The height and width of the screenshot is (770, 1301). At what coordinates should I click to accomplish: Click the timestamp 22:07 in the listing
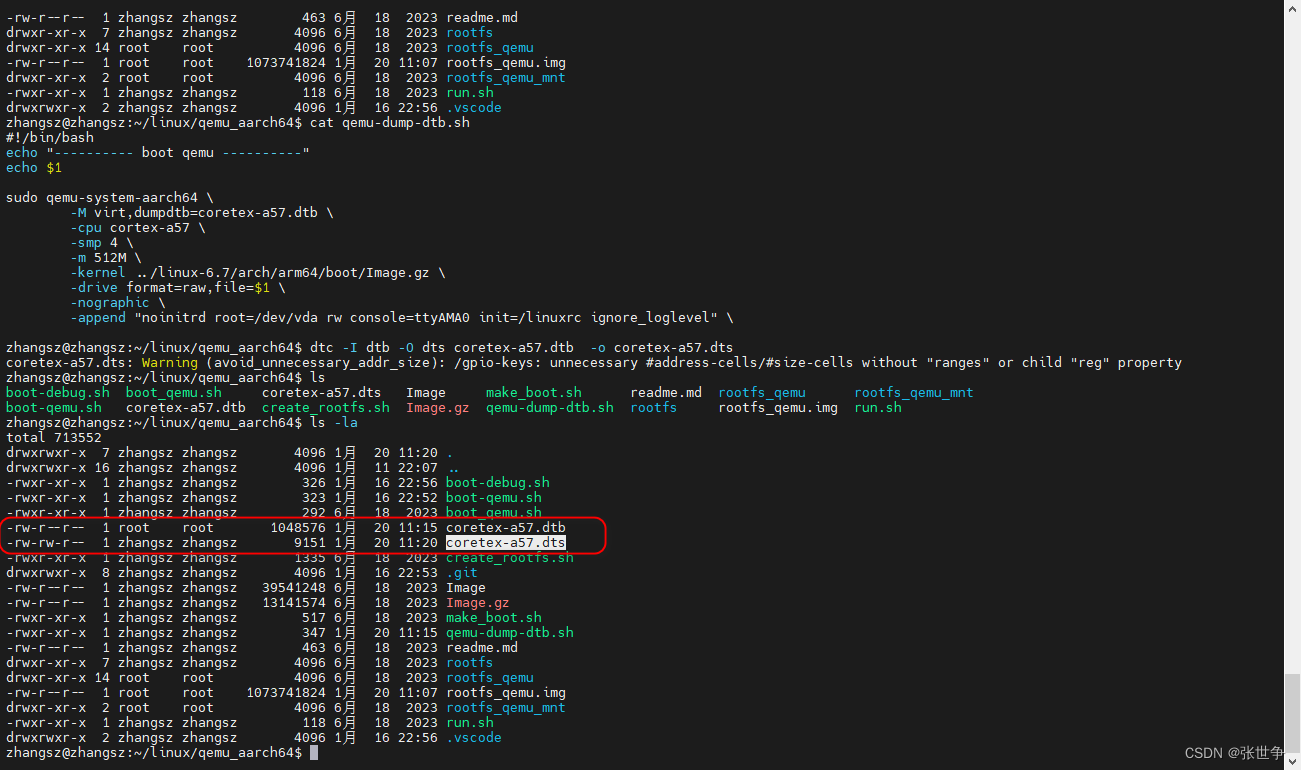tap(418, 467)
